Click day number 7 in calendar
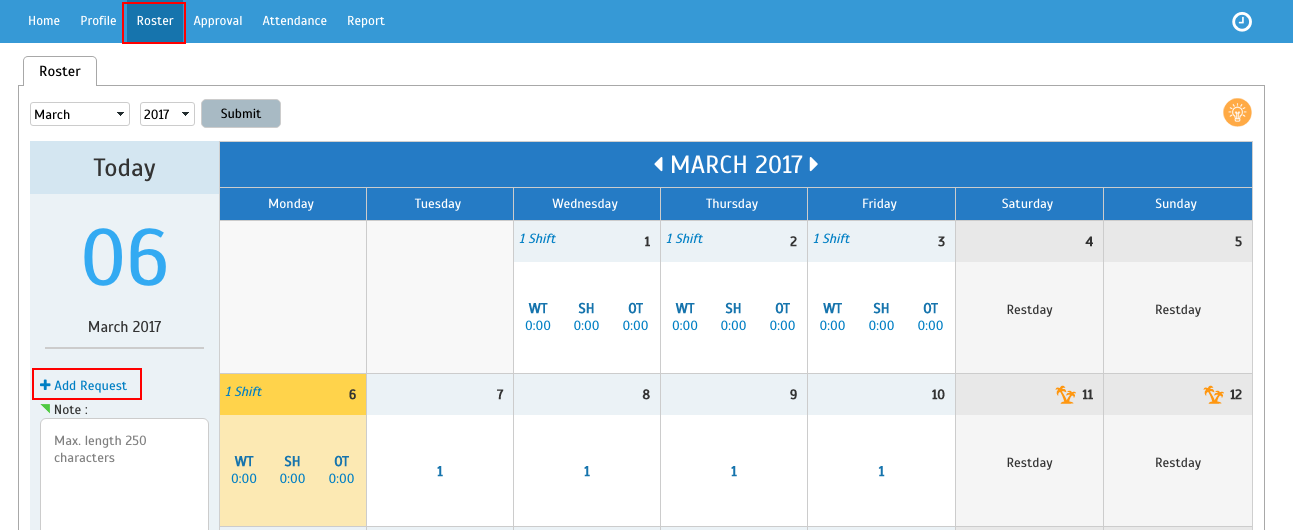The width and height of the screenshot is (1293, 530). pyautogui.click(x=500, y=395)
